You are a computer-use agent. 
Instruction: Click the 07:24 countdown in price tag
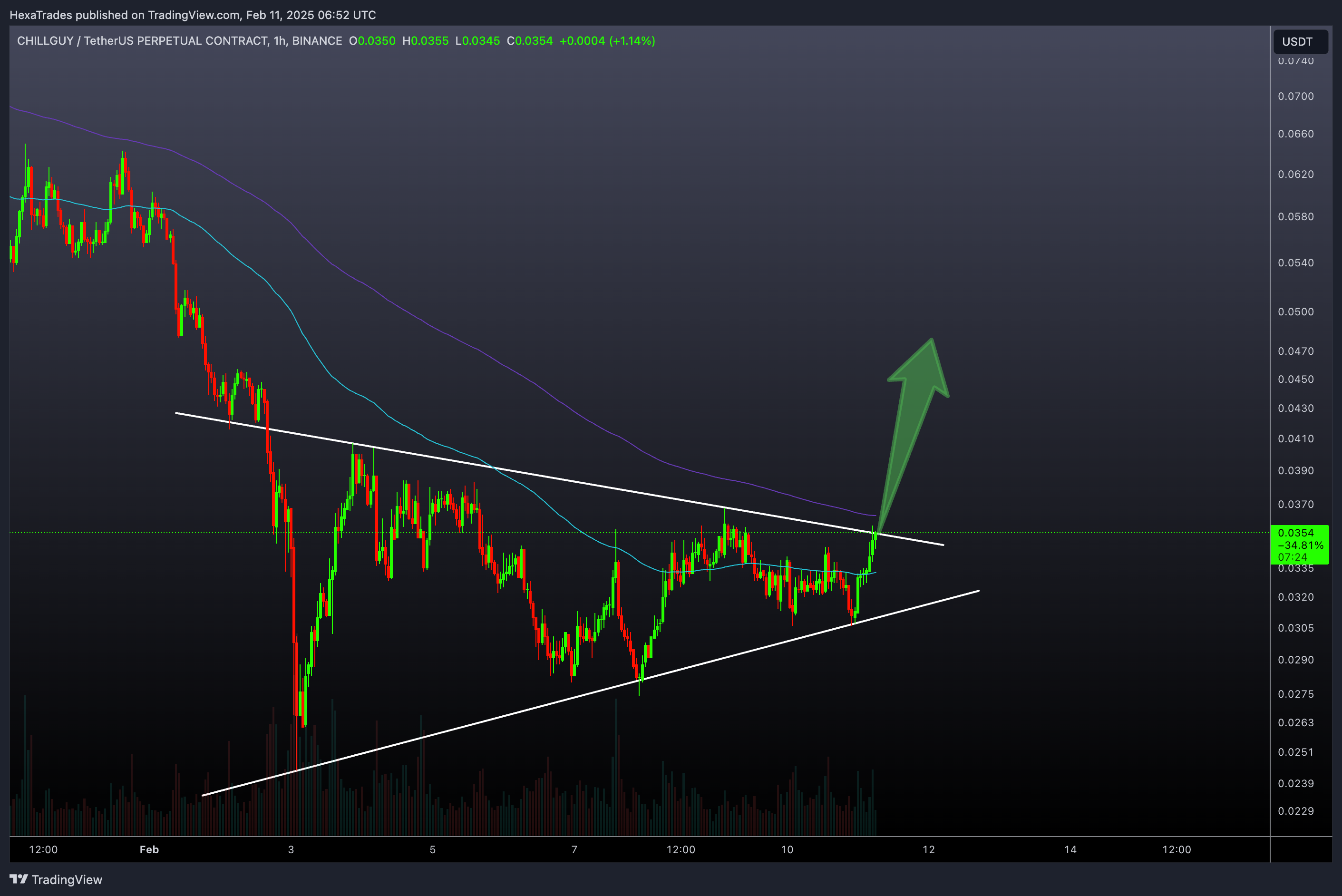point(1292,557)
